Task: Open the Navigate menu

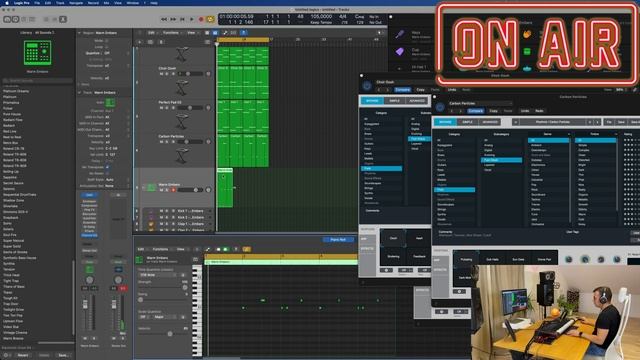Action: pyautogui.click(x=76, y=3)
